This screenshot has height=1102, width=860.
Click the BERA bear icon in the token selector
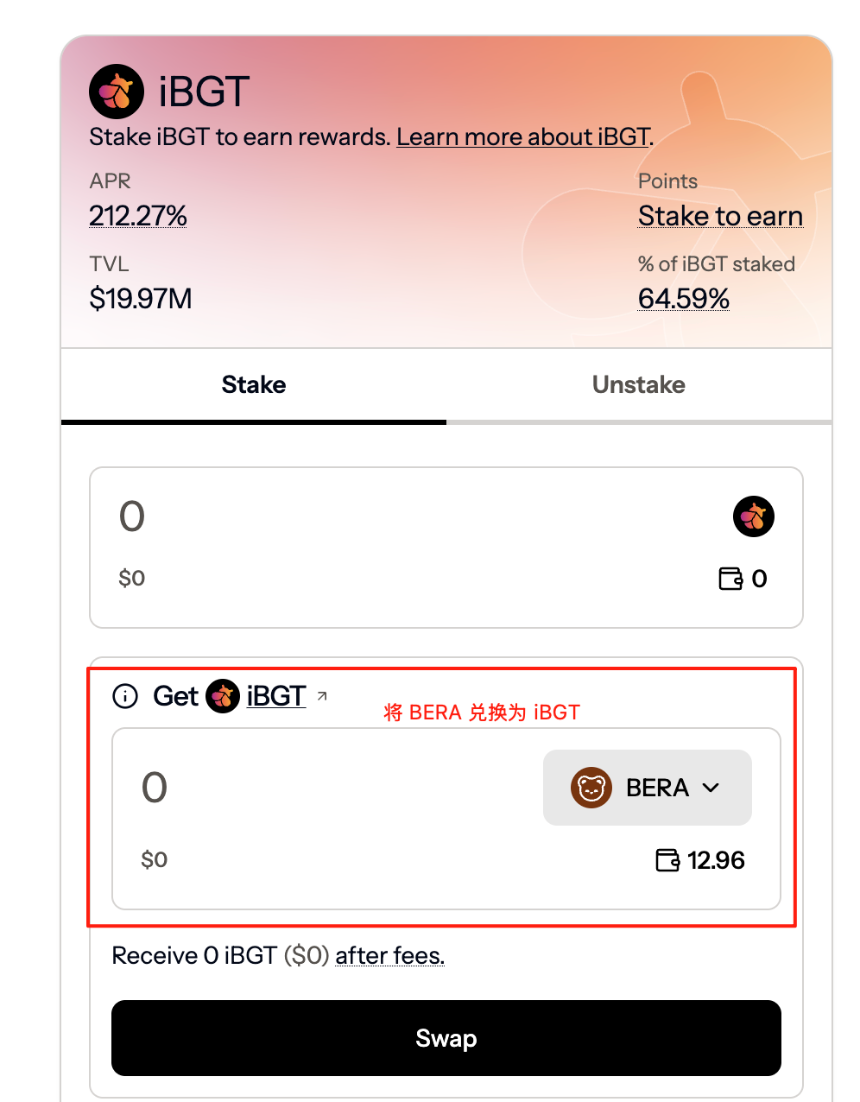coord(593,787)
